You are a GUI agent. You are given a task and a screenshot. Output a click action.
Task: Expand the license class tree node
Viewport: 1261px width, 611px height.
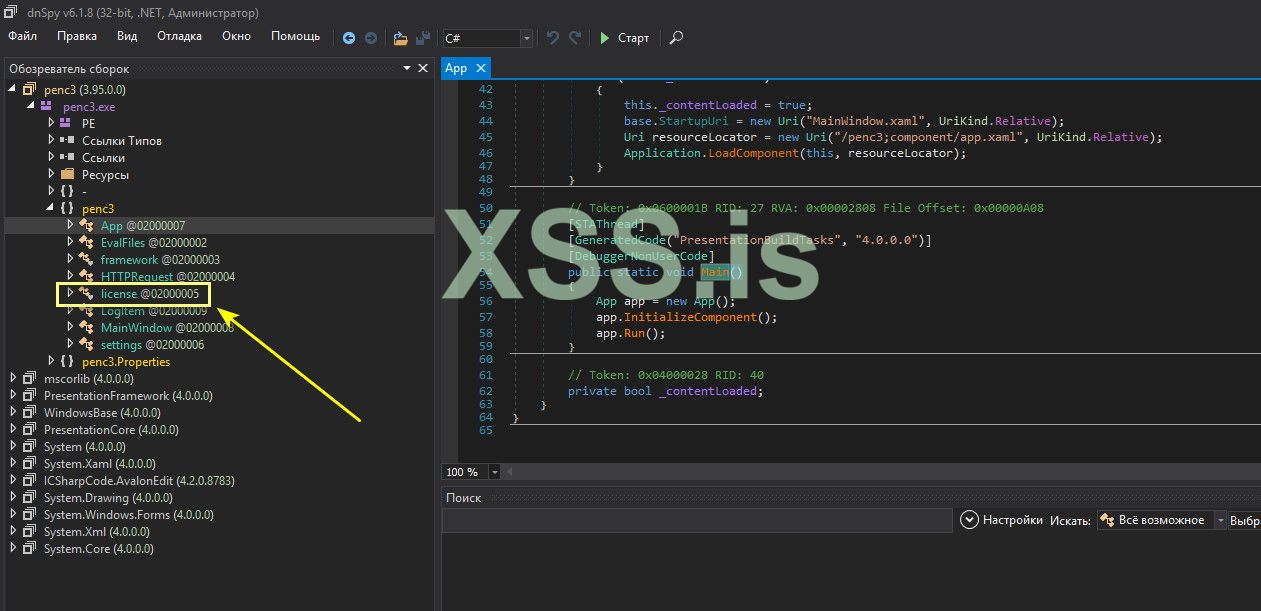point(70,294)
